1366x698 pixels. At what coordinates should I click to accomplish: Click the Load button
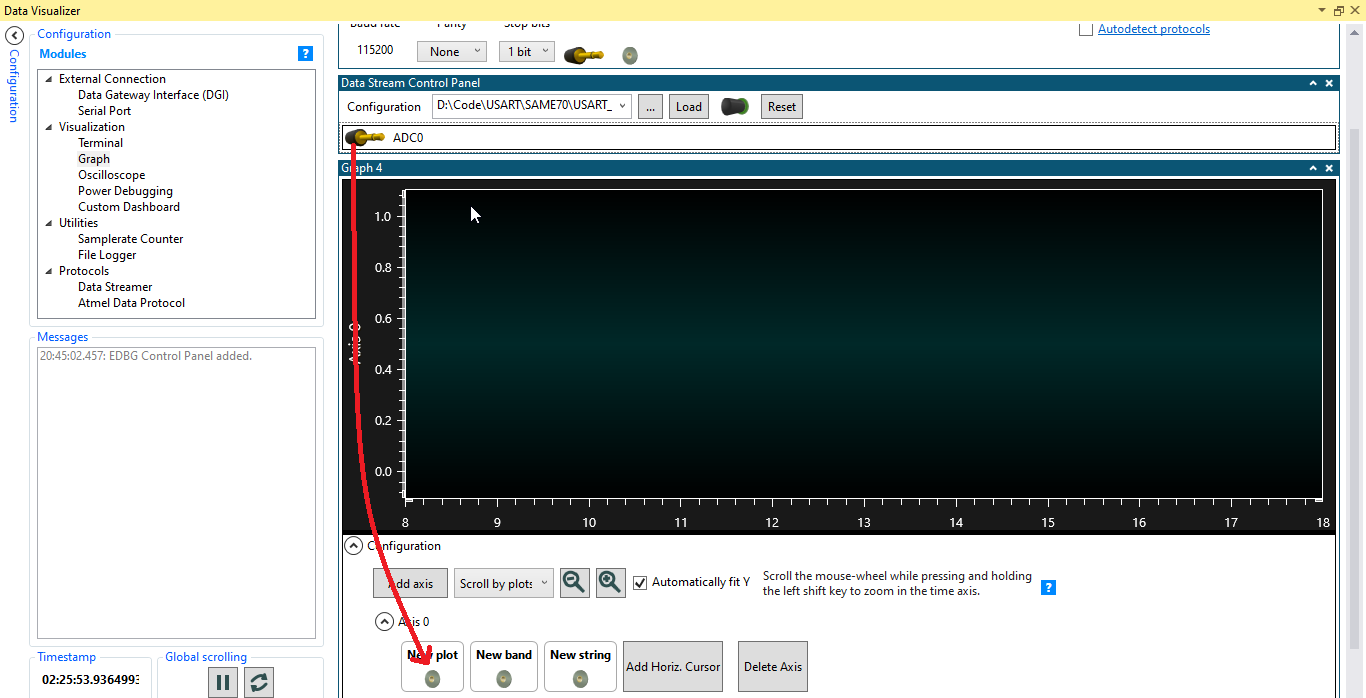tap(689, 107)
